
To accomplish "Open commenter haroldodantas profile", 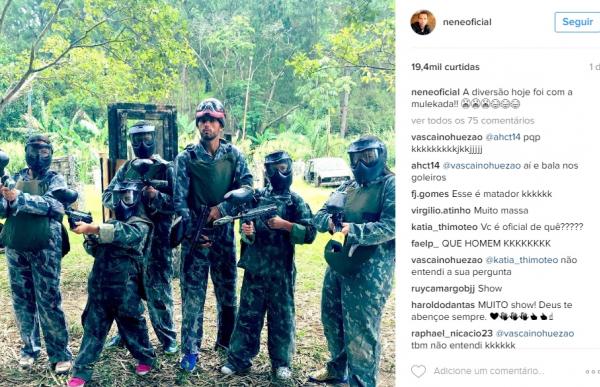I will pyautogui.click(x=443, y=305).
